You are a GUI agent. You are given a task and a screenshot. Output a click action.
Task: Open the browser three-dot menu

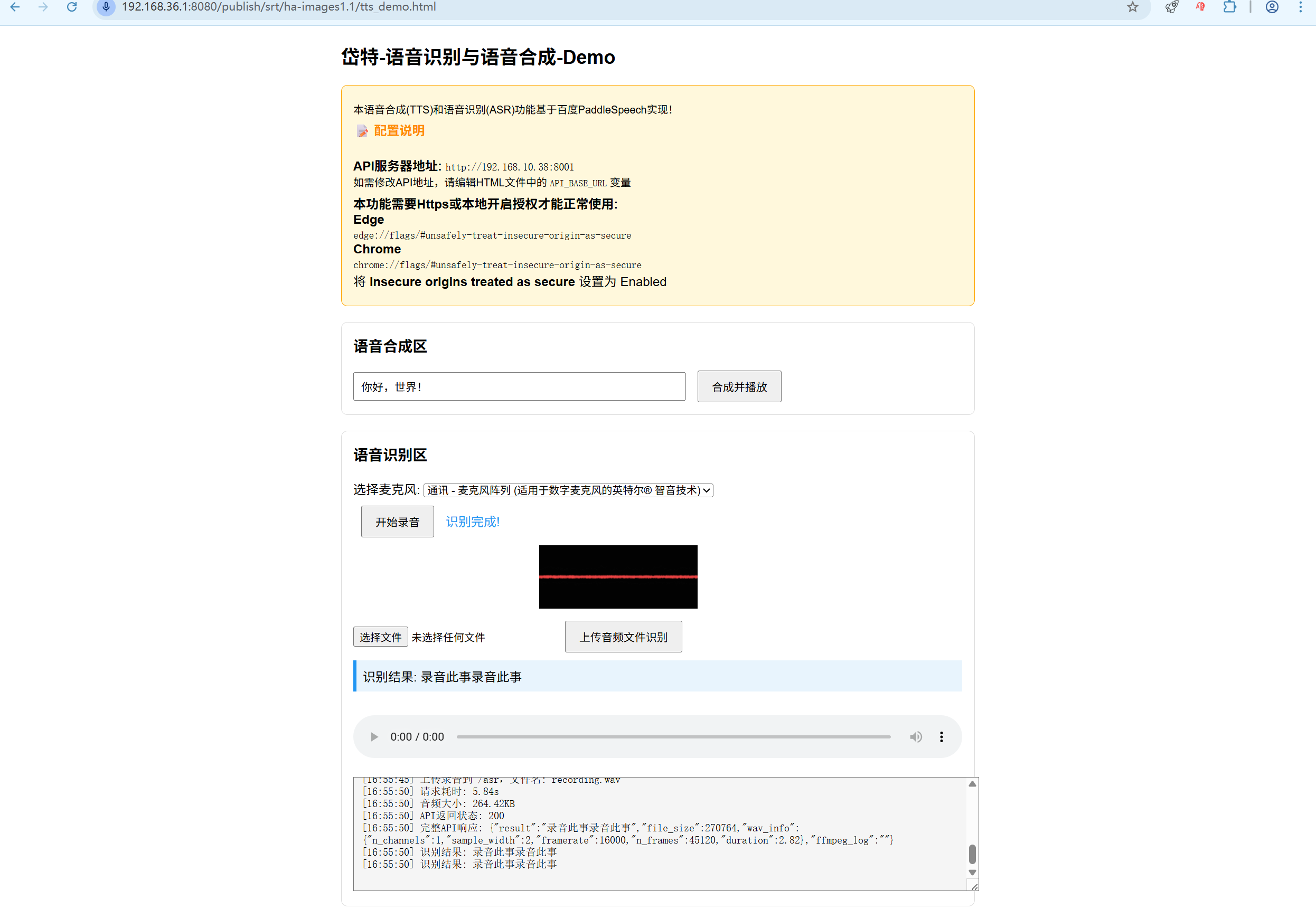pos(1300,7)
